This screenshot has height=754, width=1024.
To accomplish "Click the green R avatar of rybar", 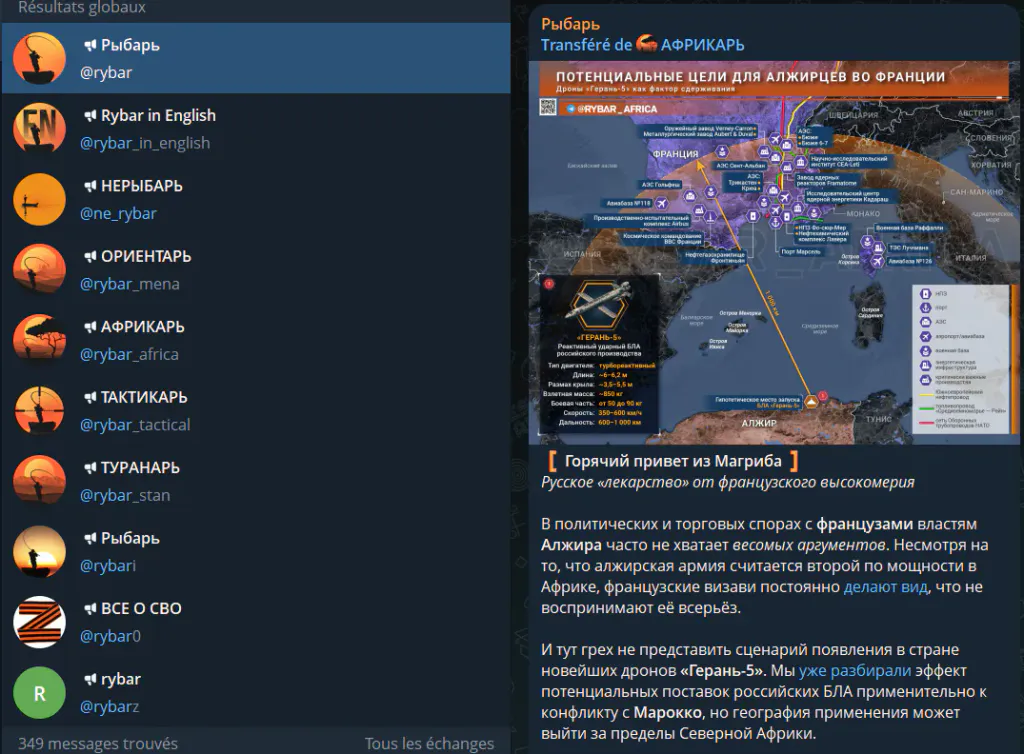I will click(x=39, y=693).
